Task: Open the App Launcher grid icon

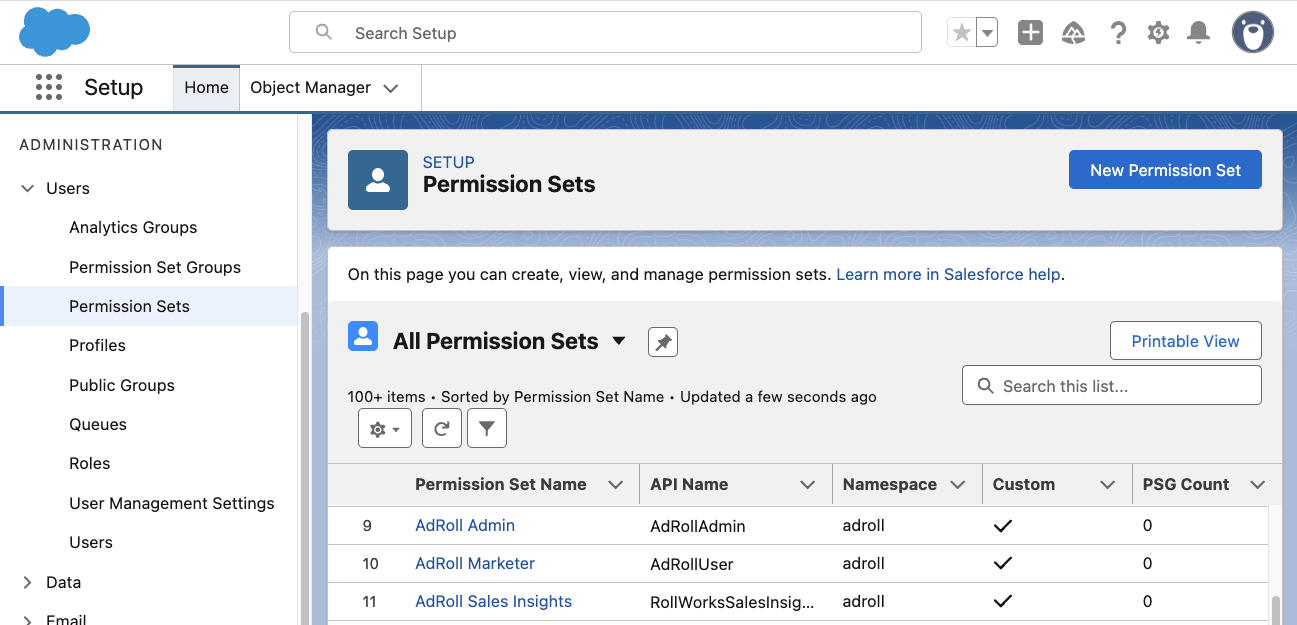Action: pos(48,87)
